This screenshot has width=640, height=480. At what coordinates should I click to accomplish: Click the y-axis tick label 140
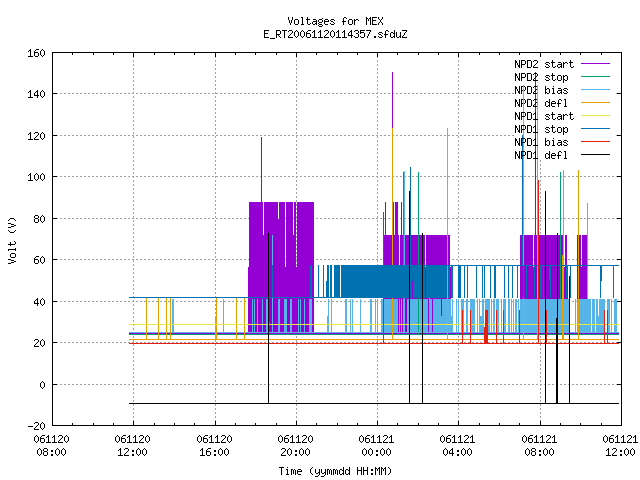[36, 94]
